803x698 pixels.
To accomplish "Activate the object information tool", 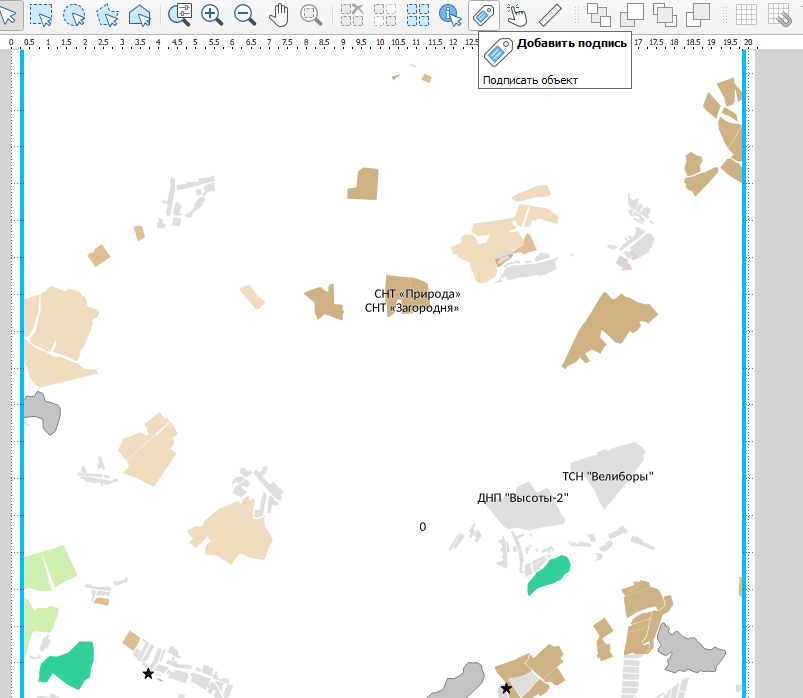I will click(451, 14).
